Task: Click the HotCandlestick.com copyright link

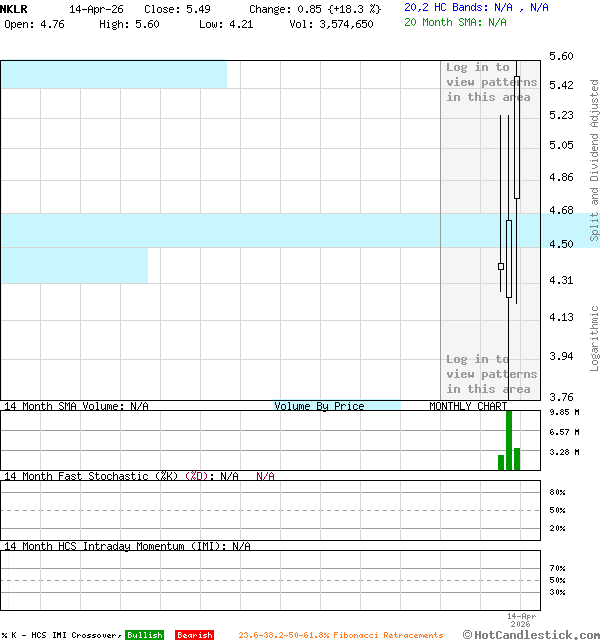Action: [530, 634]
